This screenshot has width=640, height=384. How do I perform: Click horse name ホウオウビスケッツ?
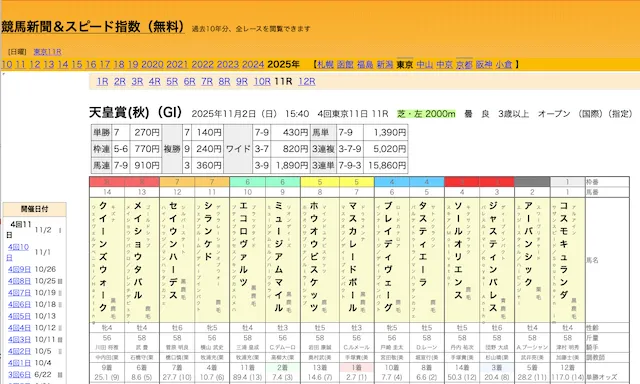coord(314,257)
